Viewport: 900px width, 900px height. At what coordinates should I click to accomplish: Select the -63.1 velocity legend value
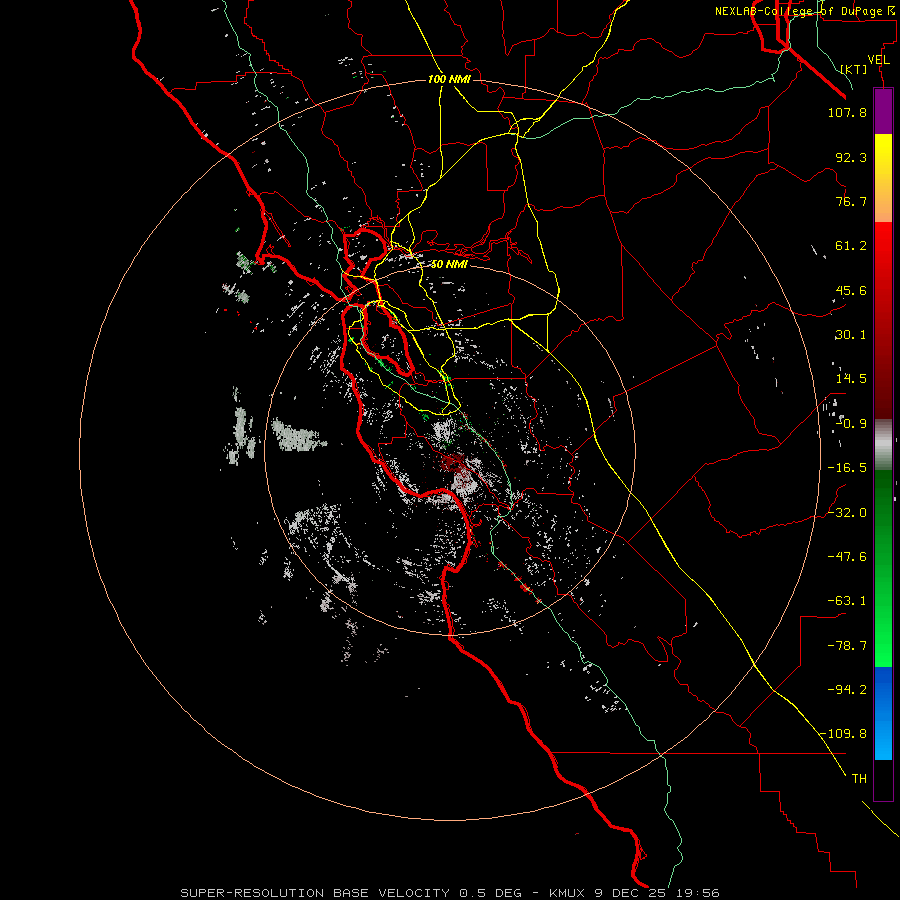coord(847,601)
